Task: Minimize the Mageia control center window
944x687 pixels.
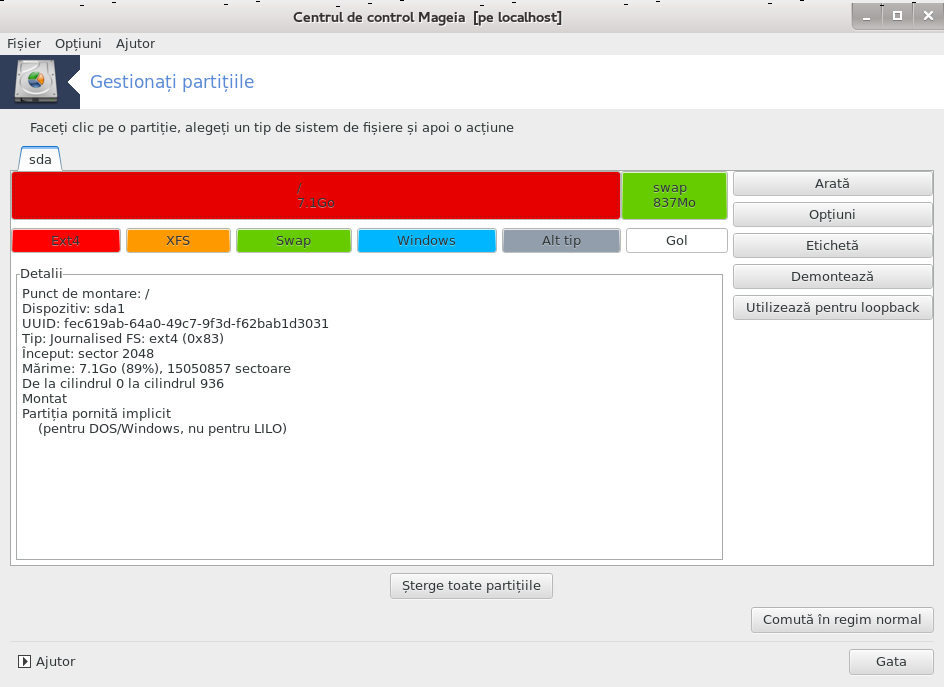Action: point(866,17)
